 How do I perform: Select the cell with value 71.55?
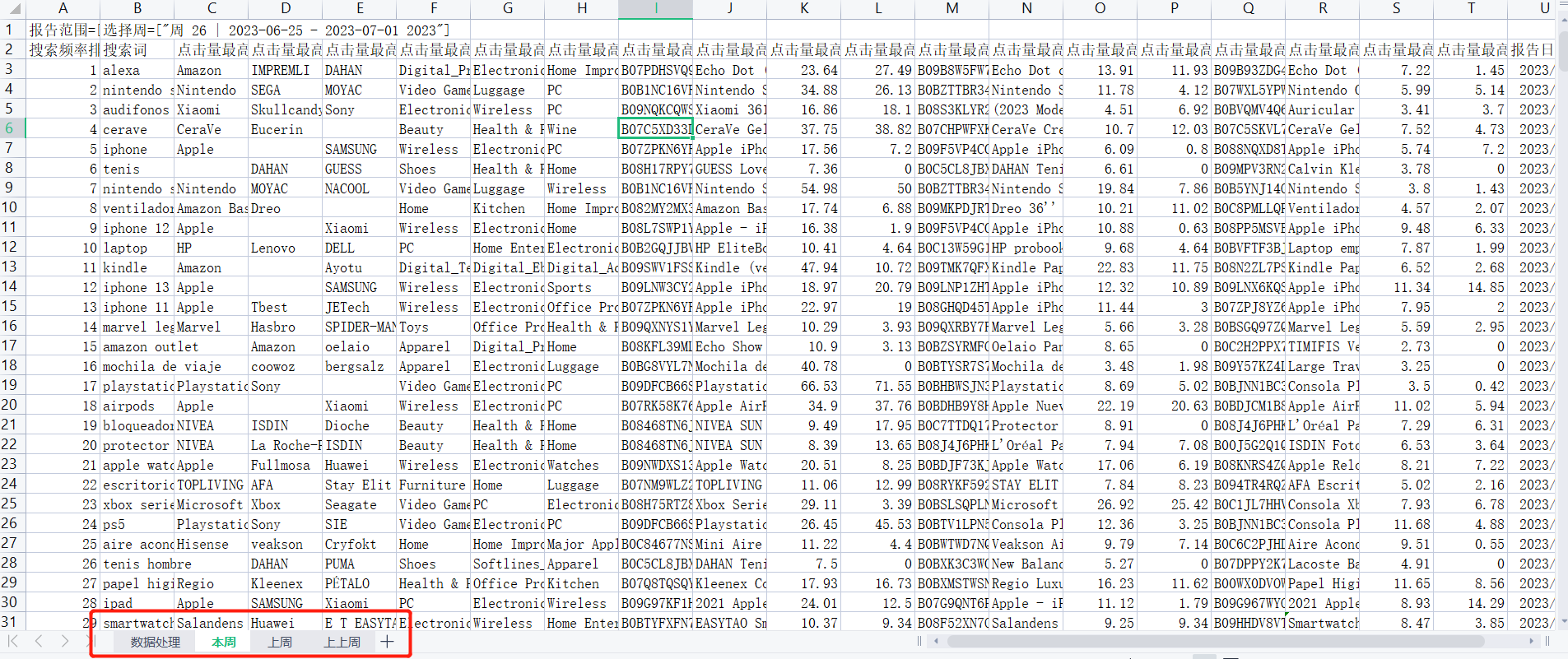pyautogui.click(x=878, y=386)
